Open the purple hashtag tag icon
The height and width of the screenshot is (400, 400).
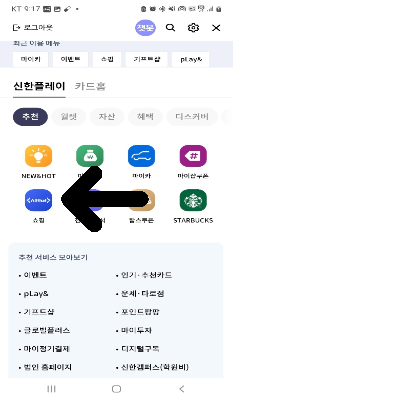coord(193,156)
